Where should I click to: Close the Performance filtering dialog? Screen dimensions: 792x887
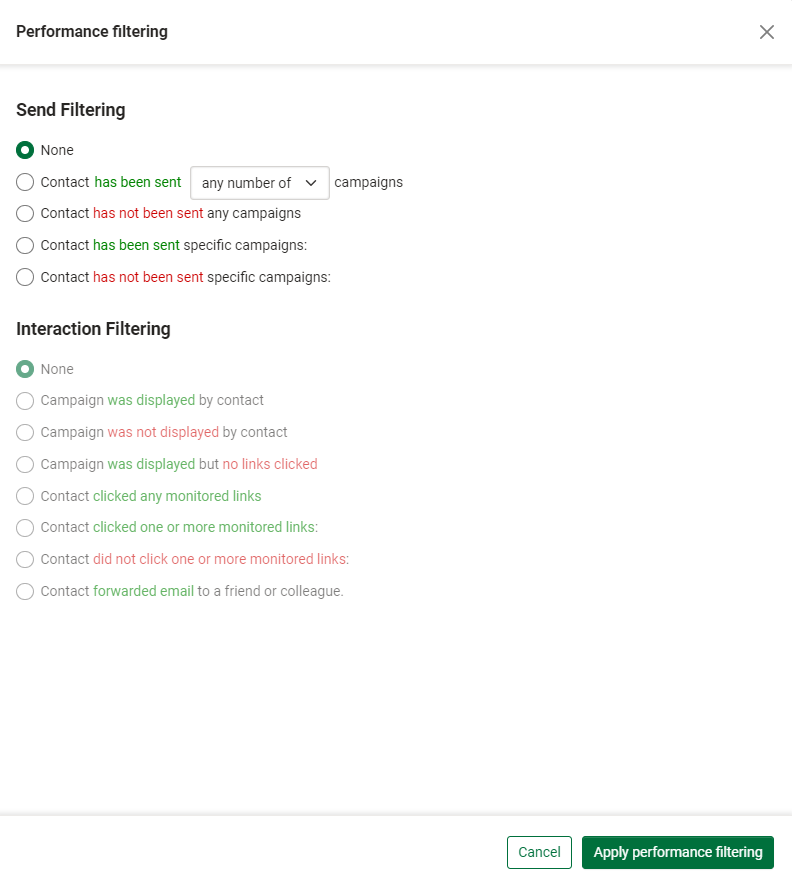point(767,31)
